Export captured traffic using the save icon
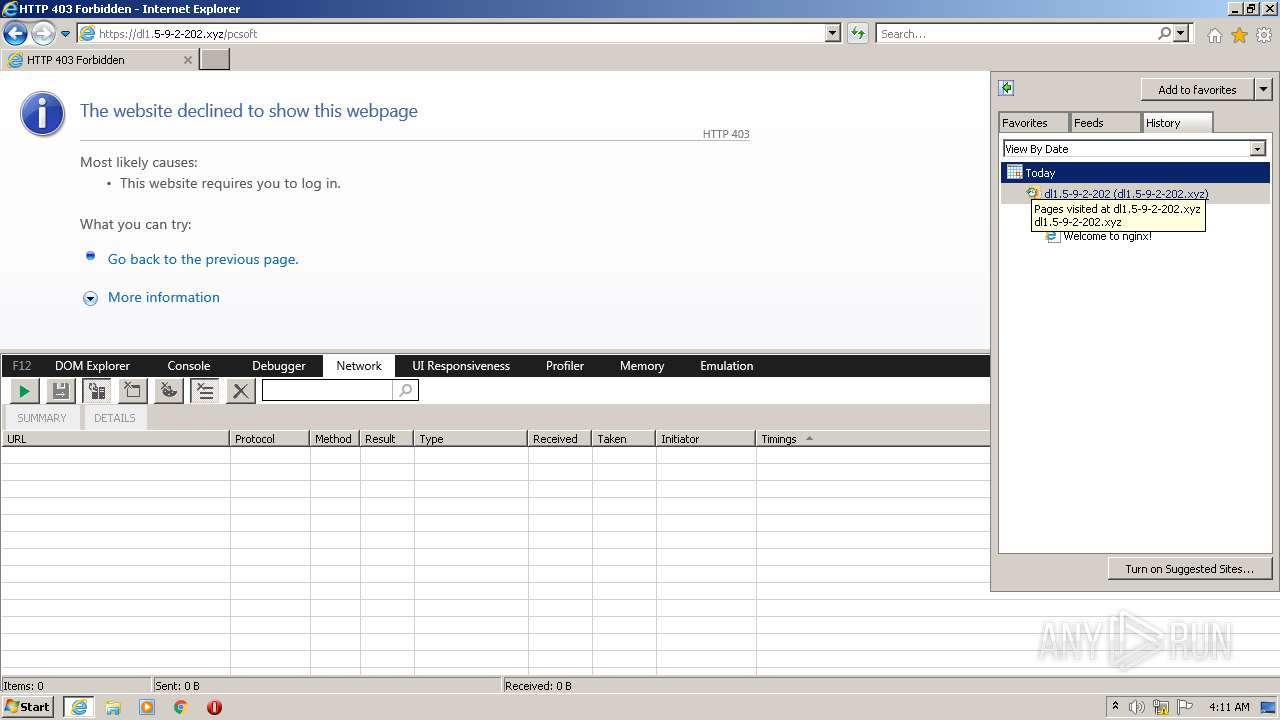The image size is (1280, 720). [60, 390]
